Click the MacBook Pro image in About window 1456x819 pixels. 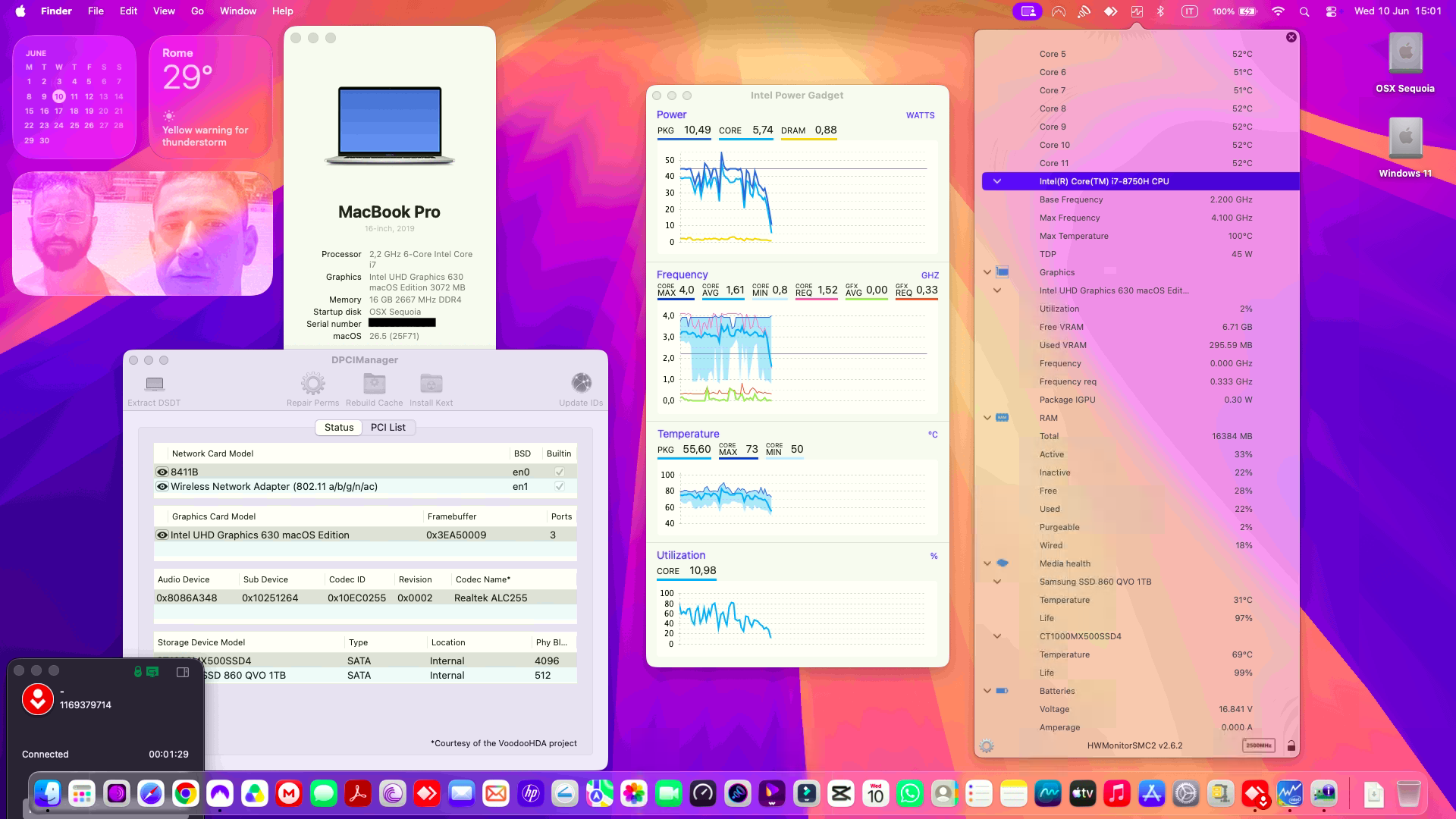pos(390,125)
